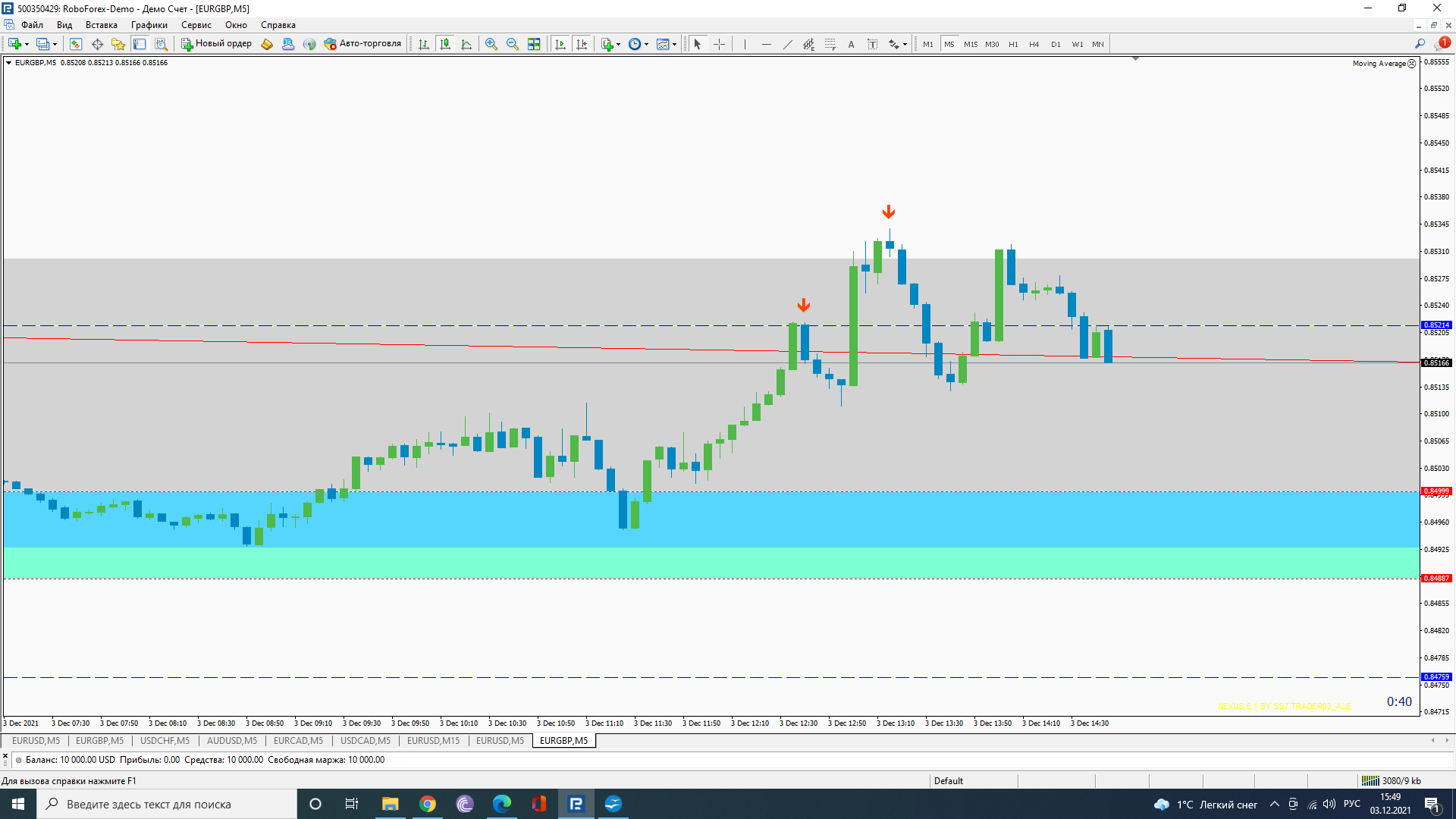Open the Data Window crosshair icon
The height and width of the screenshot is (819, 1456).
[x=97, y=44]
